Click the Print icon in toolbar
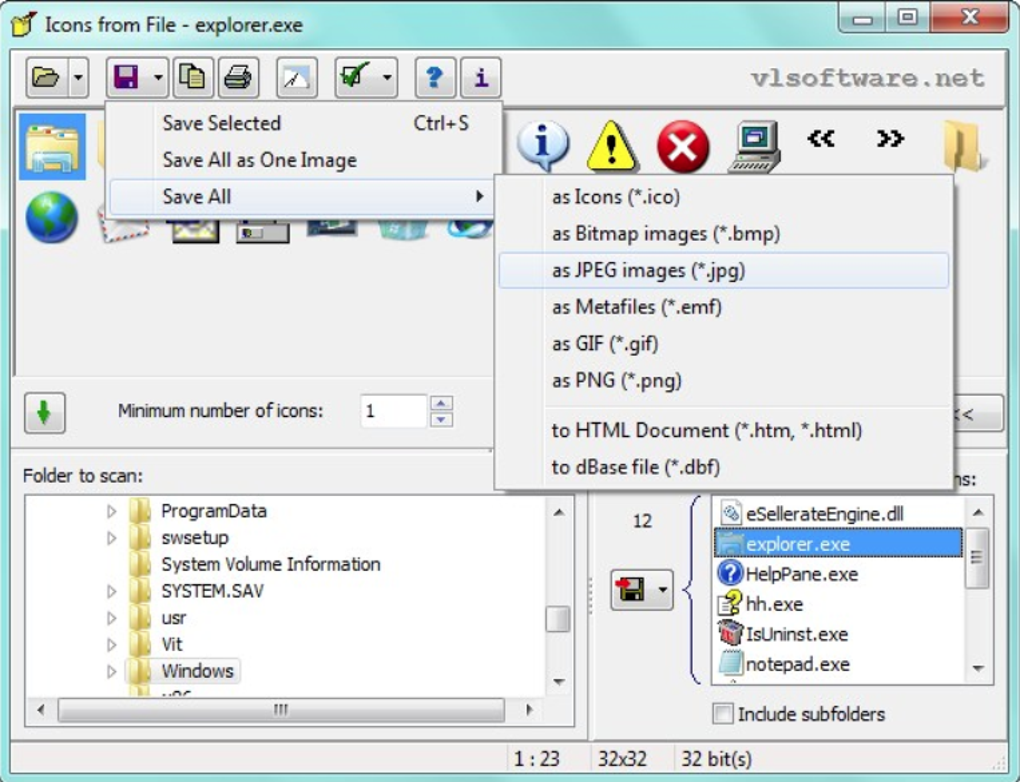Viewport: 1020px width, 782px height. click(x=238, y=77)
